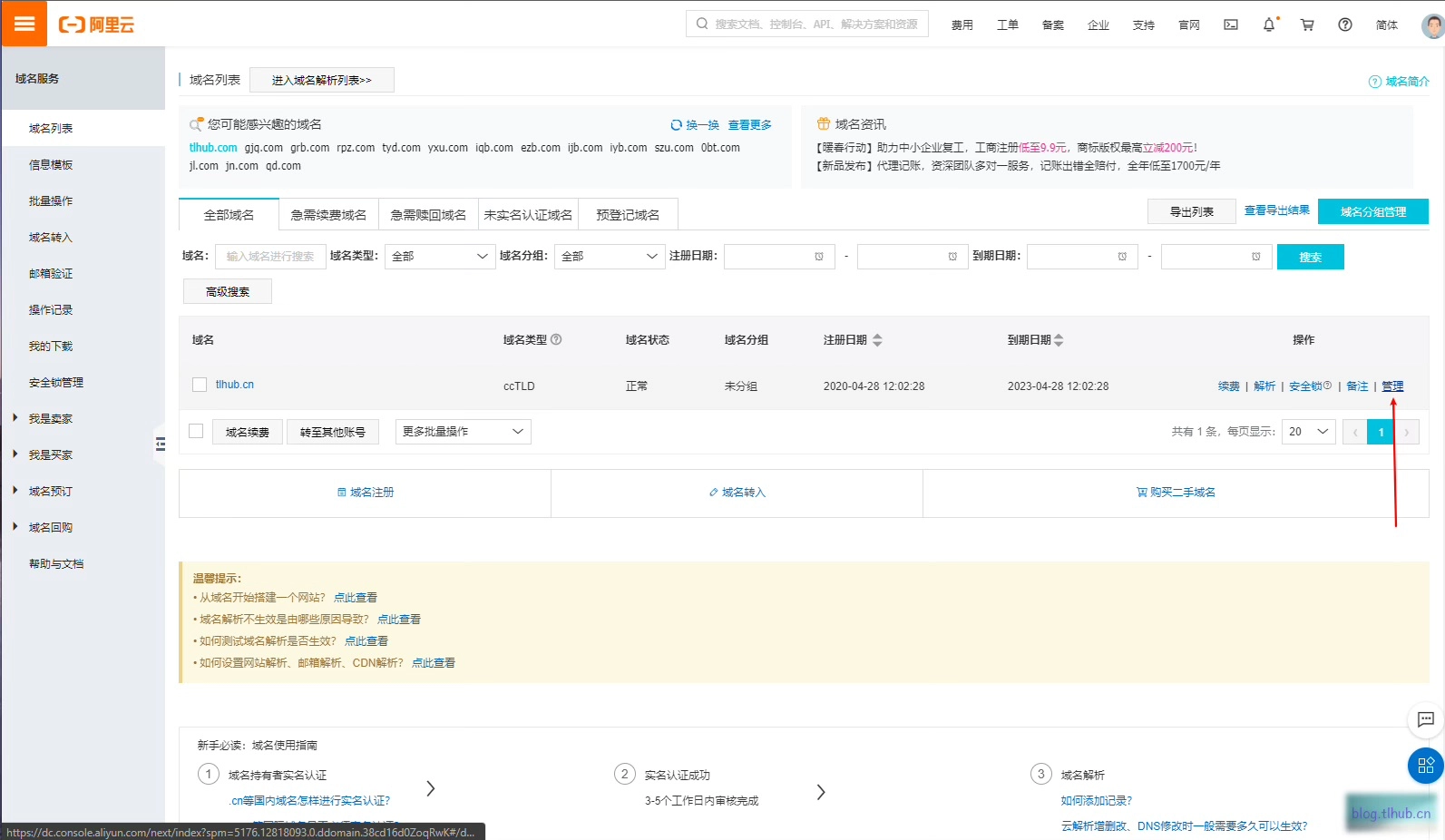Switch to the 全部域名 tab
1445x840 pixels.
click(229, 215)
